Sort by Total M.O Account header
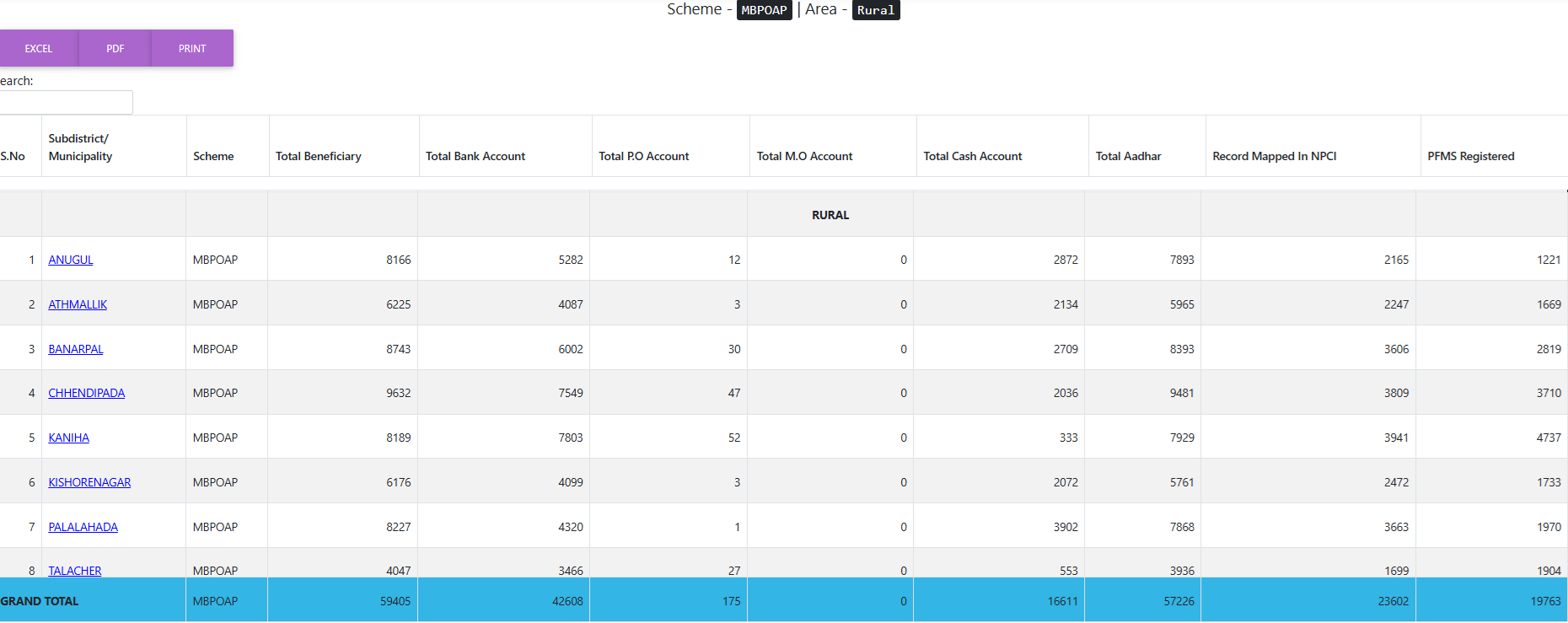Image resolution: width=1568 pixels, height=623 pixels. pos(833,147)
